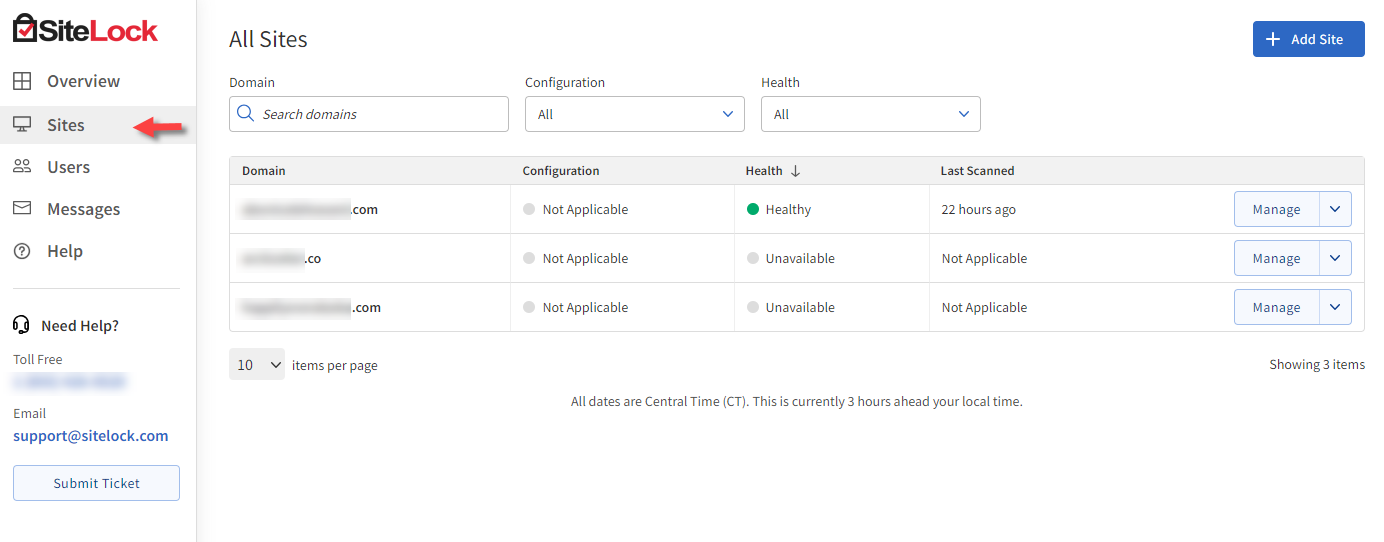The image size is (1384, 542).
Task: Click the Help question mark icon
Action: [x=22, y=251]
